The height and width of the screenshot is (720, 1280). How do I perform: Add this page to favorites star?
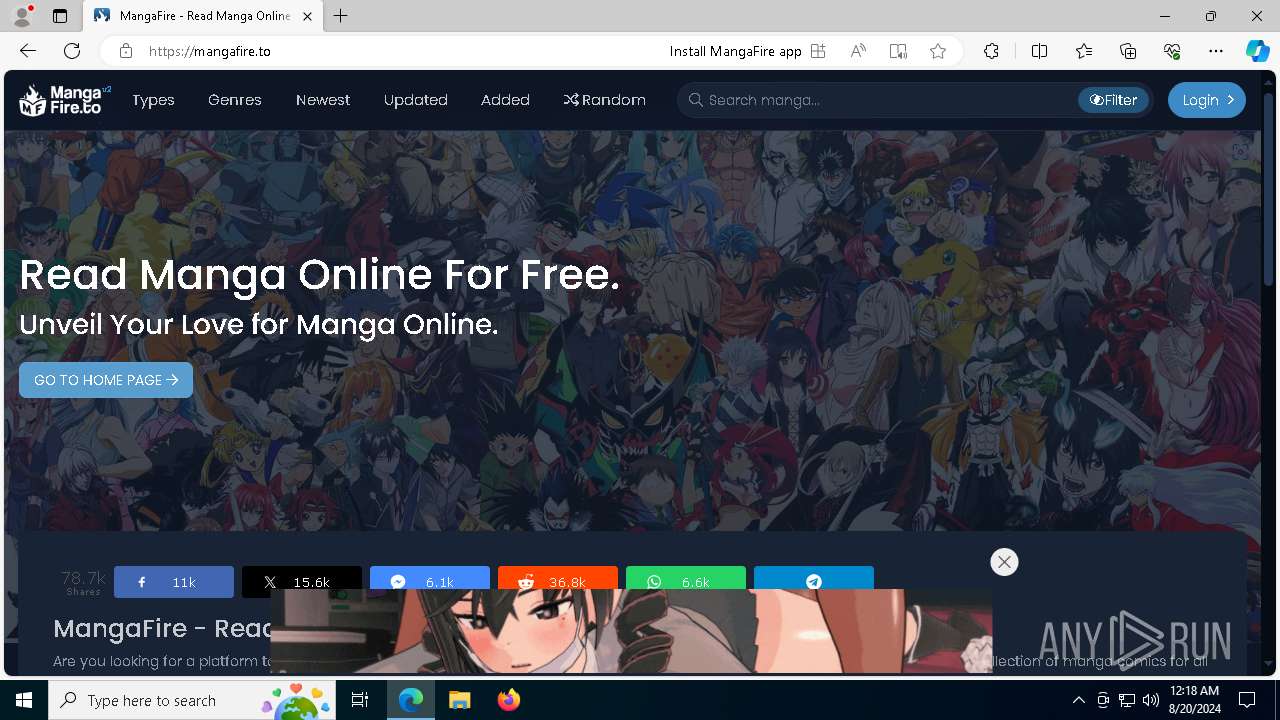pos(938,51)
